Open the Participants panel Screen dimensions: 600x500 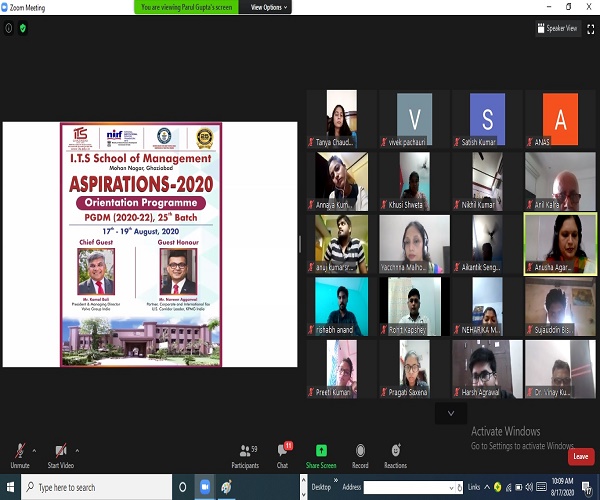click(245, 456)
